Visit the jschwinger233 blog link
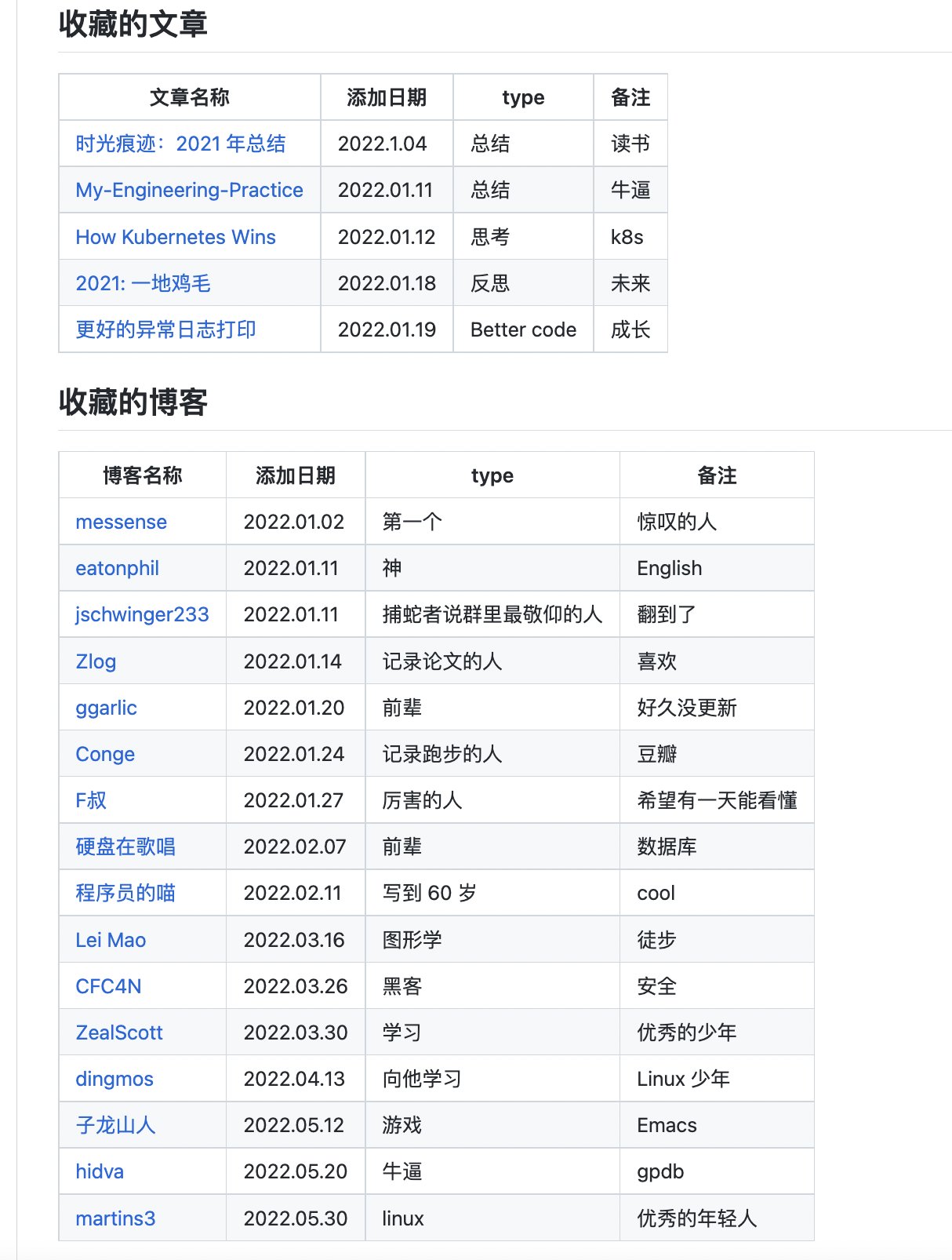952x1260 pixels. click(142, 614)
